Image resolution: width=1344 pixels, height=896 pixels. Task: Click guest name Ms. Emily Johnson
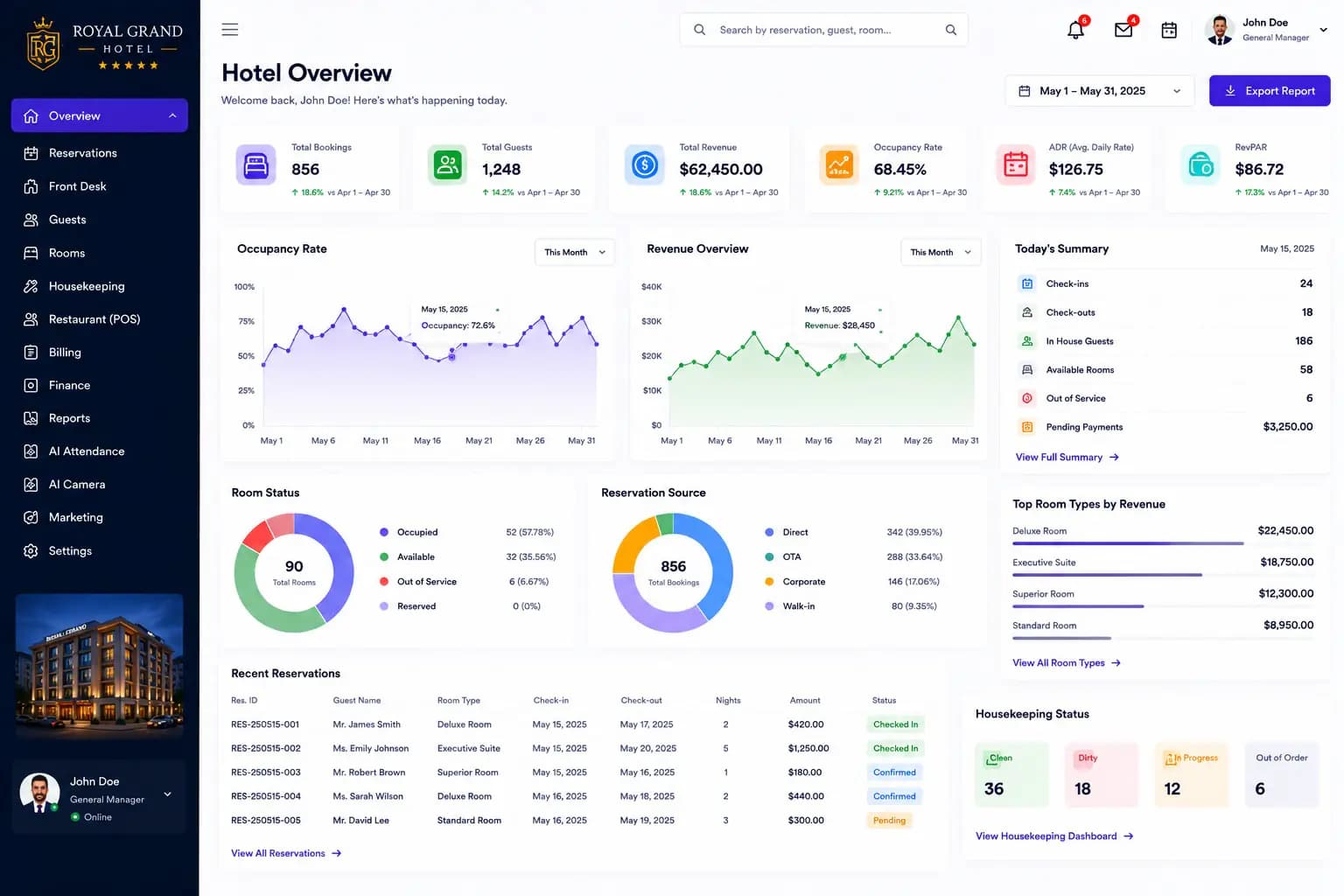[371, 749]
